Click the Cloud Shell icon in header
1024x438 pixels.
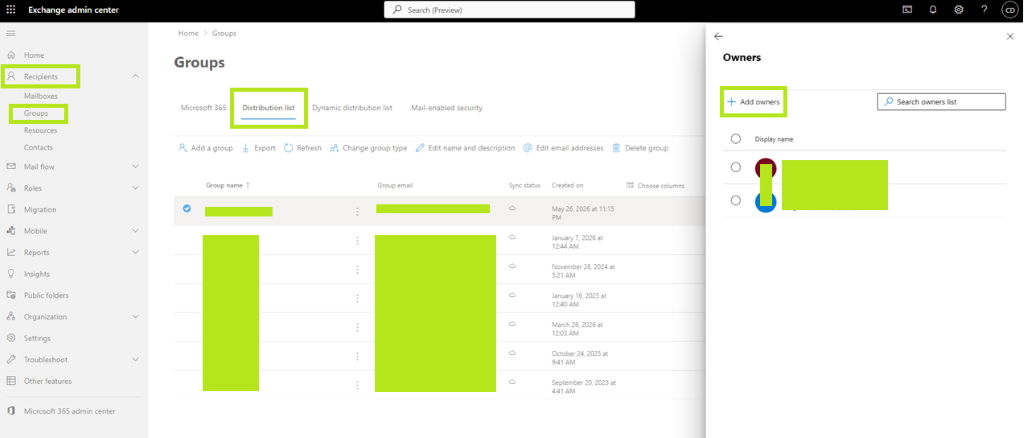pos(907,10)
